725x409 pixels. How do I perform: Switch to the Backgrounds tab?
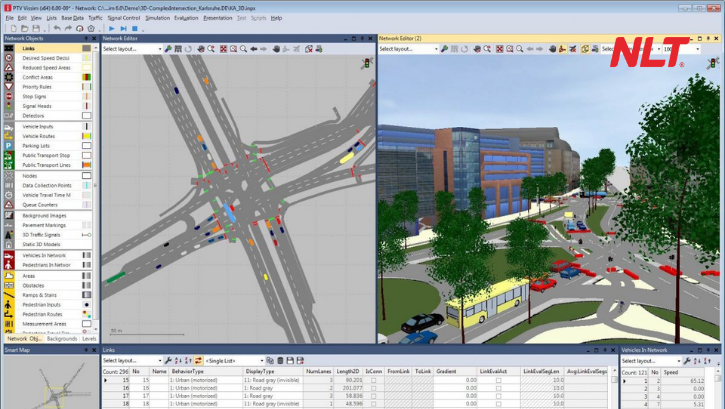coord(62,339)
